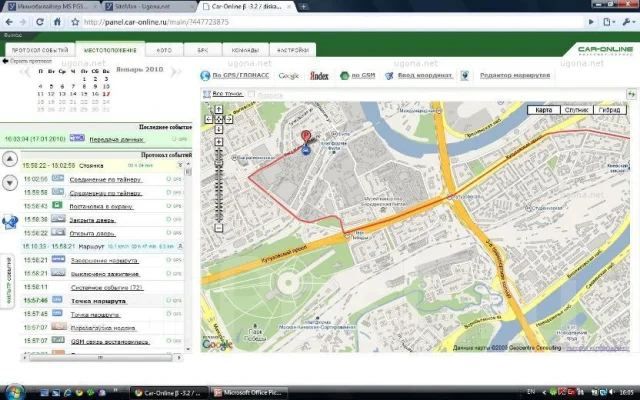Select date 17 in the January 2010 calendar

coord(106,94)
